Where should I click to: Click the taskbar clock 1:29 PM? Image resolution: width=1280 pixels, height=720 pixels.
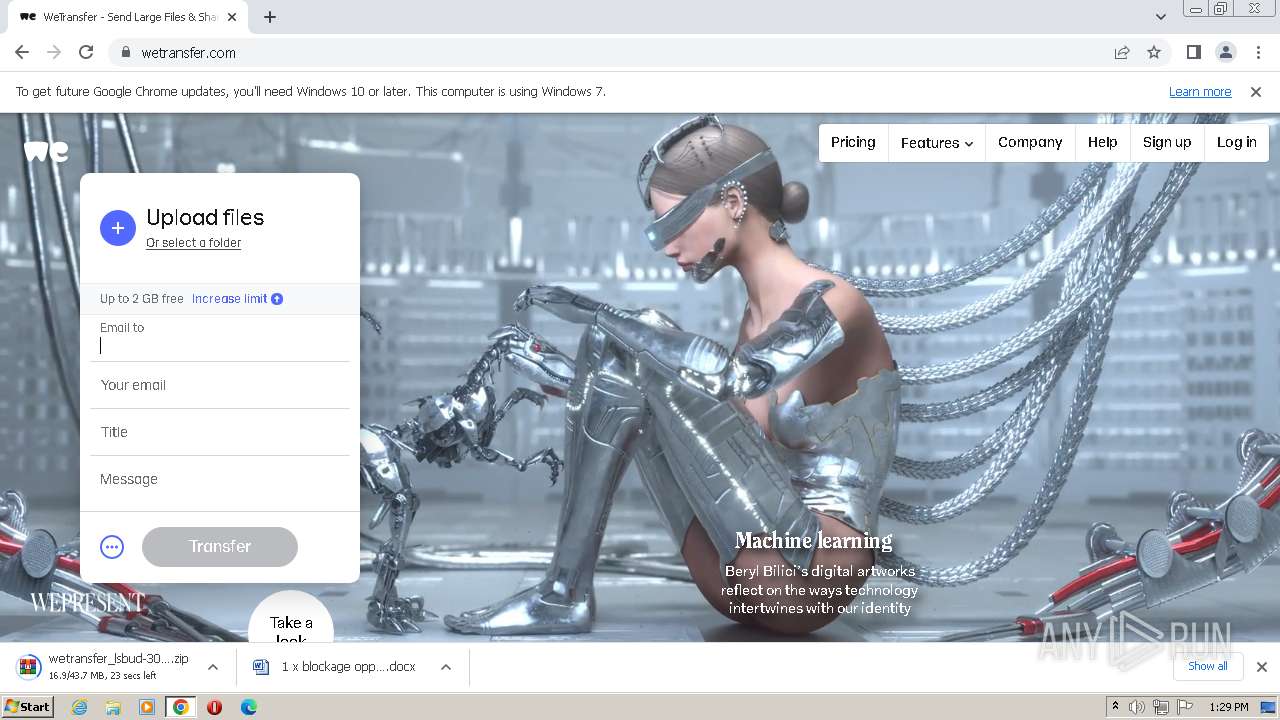[x=1229, y=707]
